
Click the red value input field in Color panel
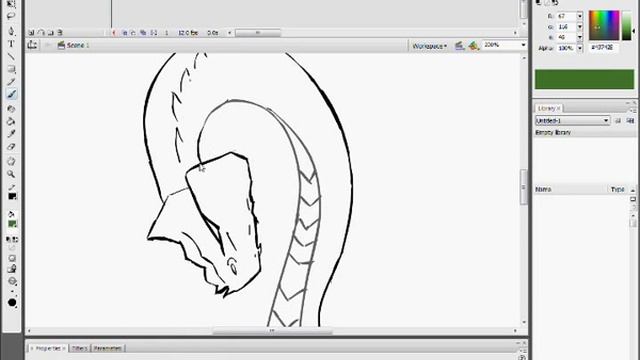coord(566,16)
